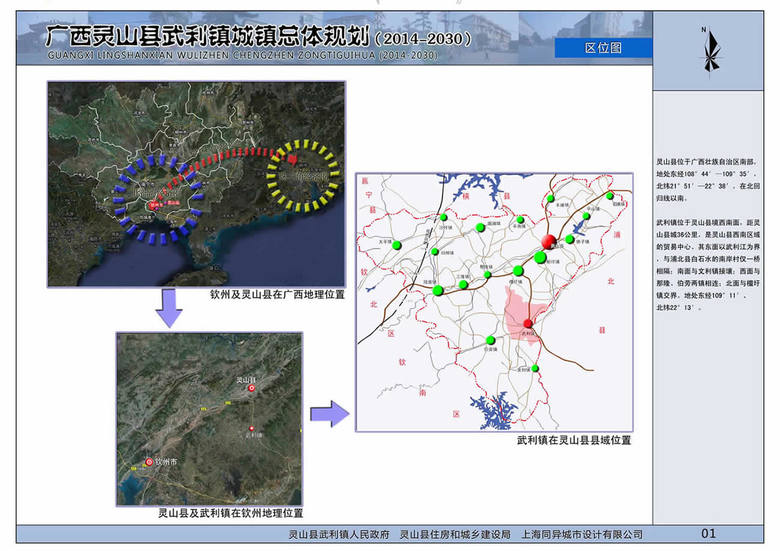
Task: Click the large red county seat marker
Action: click(548, 241)
